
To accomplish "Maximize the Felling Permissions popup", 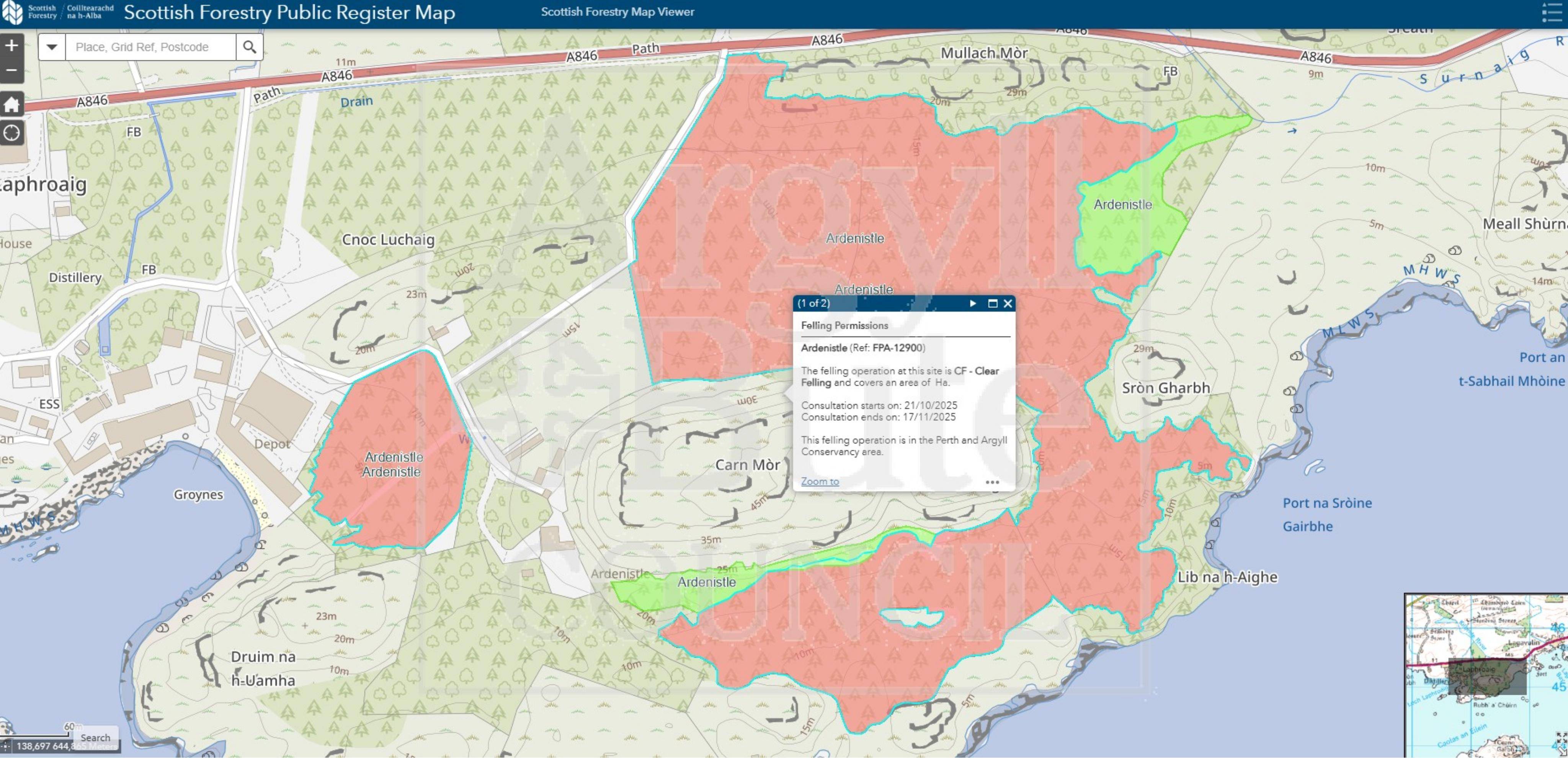I will tap(993, 303).
